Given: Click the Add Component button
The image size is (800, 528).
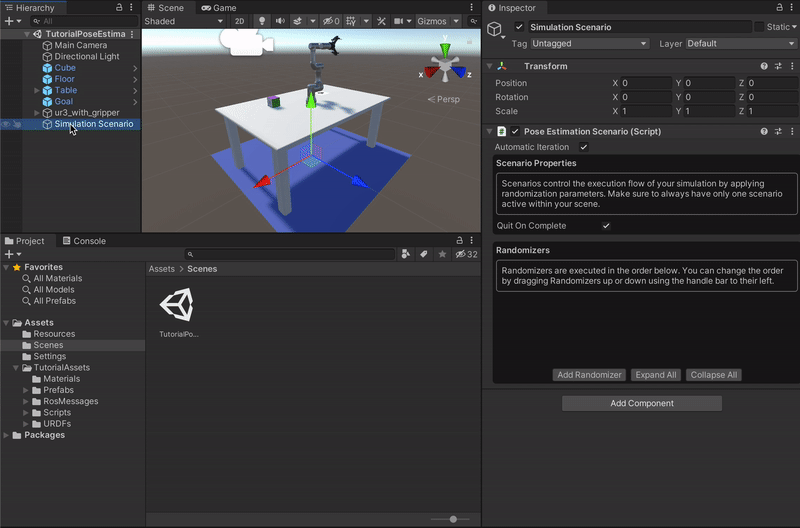Looking at the screenshot, I should tap(642, 403).
